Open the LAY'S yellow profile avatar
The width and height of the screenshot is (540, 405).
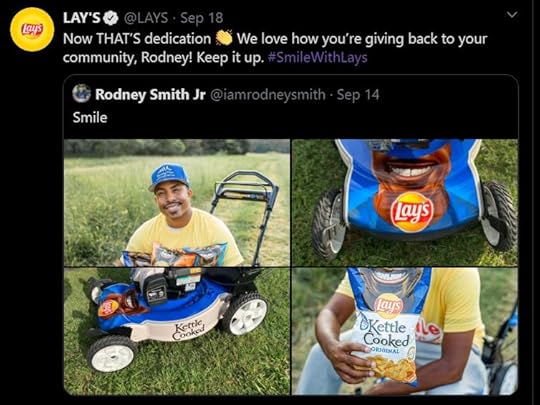click(32, 29)
